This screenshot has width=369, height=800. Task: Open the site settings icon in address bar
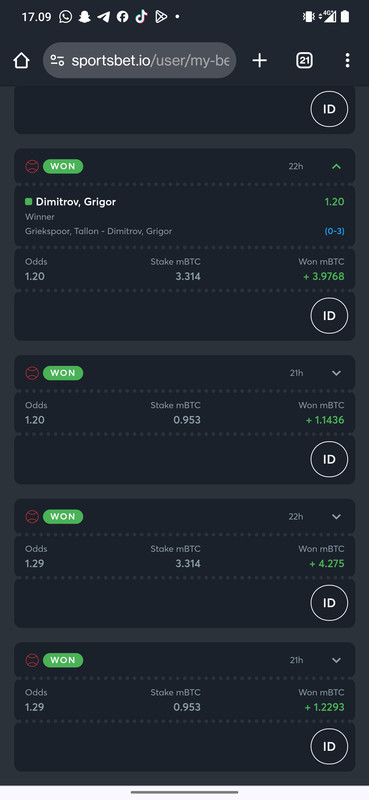(58, 61)
